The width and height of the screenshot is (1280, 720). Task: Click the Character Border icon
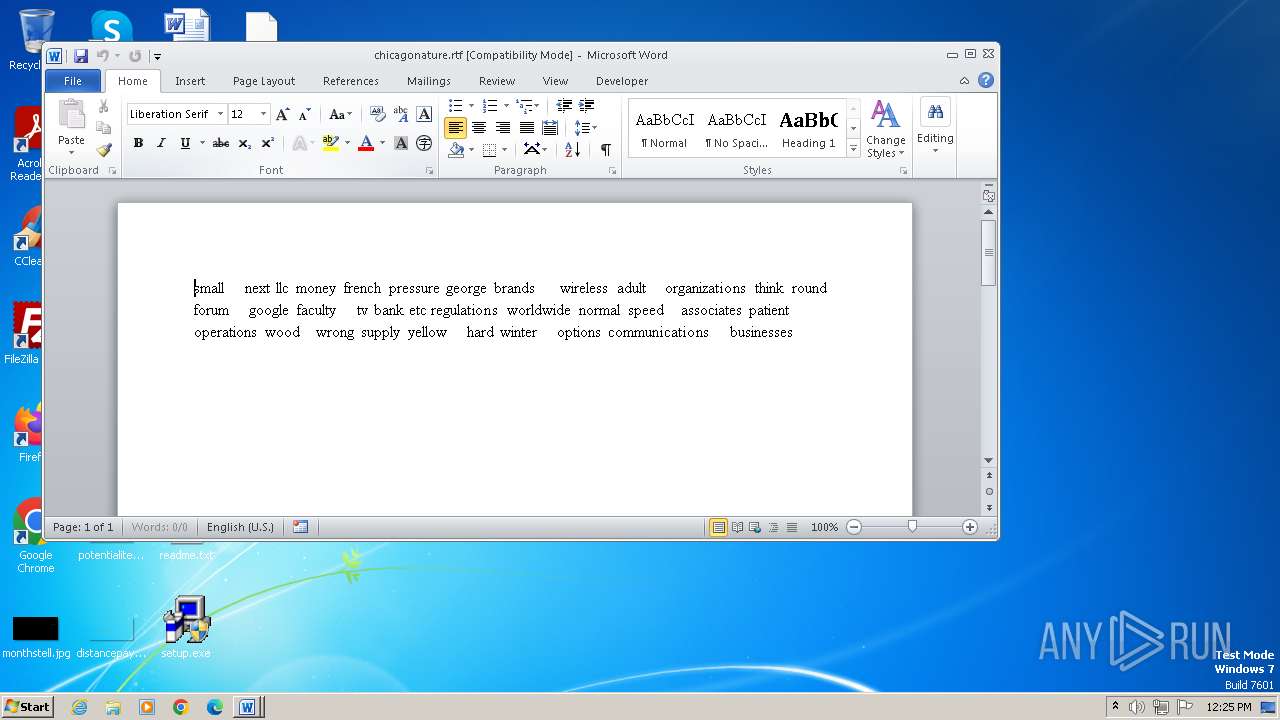(x=424, y=114)
